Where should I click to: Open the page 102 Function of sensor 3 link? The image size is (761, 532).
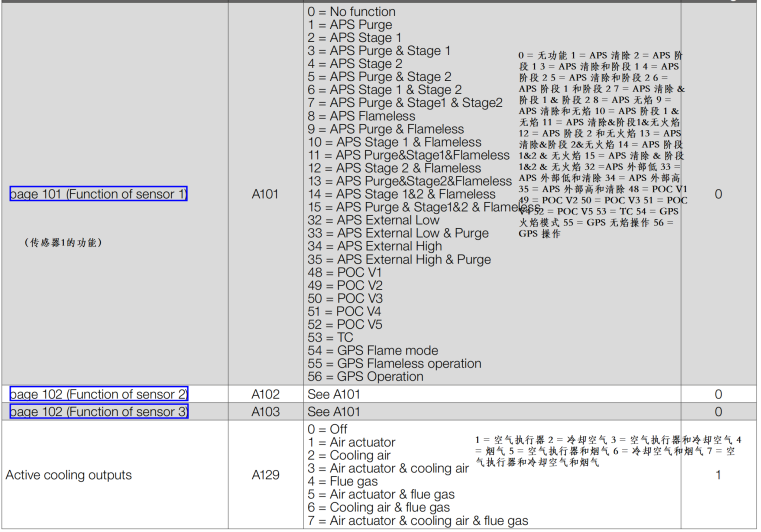click(x=98, y=412)
